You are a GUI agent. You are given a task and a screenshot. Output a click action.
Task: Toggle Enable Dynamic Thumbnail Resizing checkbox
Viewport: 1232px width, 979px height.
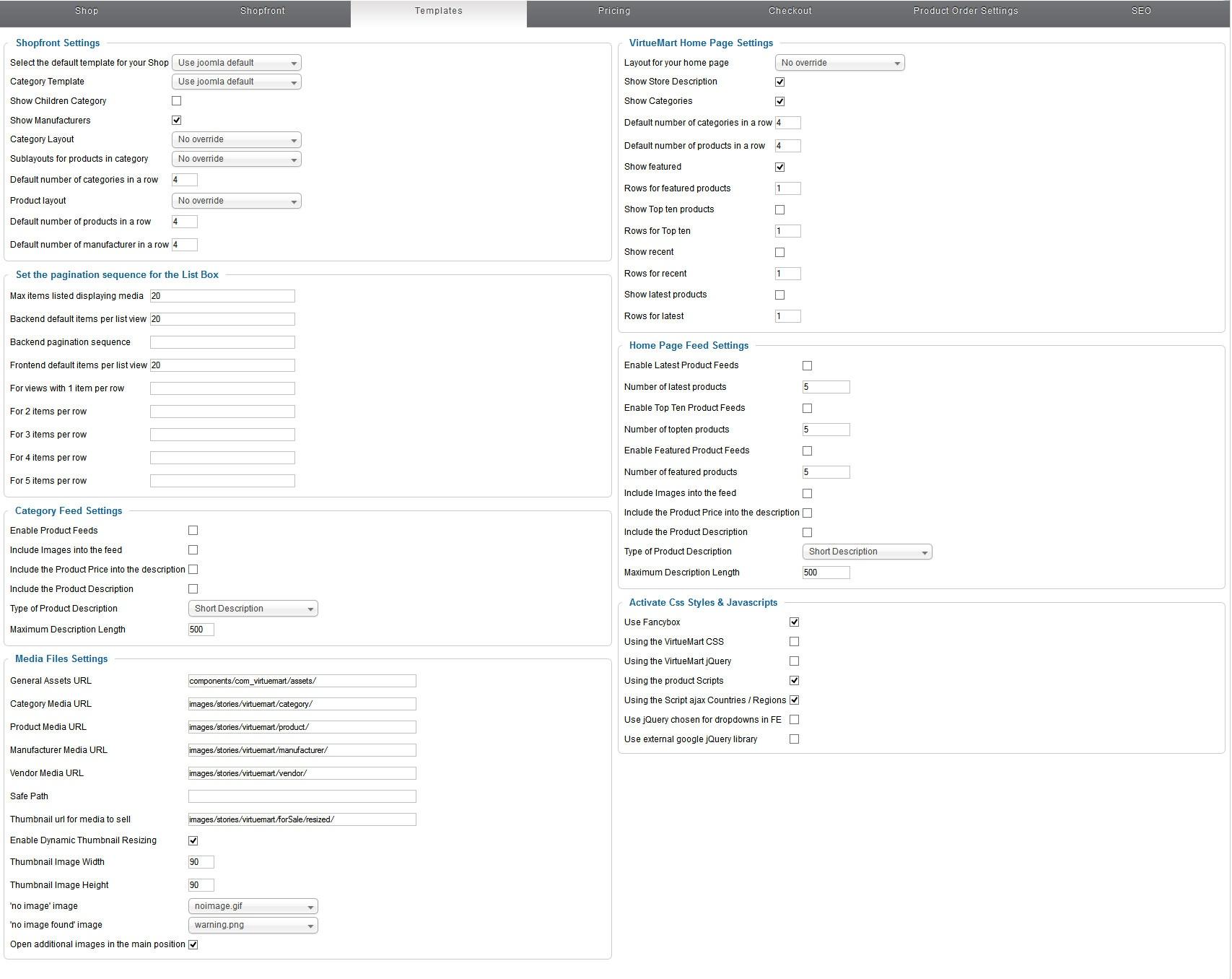(193, 841)
